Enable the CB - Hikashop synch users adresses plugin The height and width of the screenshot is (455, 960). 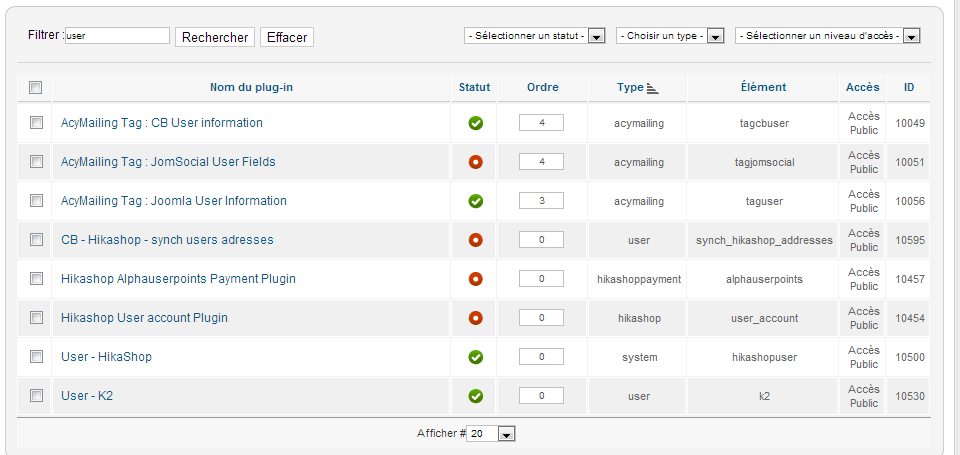pyautogui.click(x=475, y=240)
